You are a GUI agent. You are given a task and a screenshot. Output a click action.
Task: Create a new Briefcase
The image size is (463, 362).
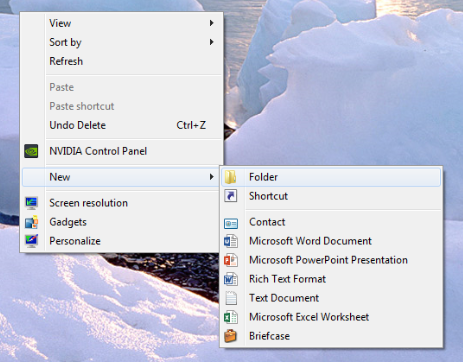(x=331, y=336)
